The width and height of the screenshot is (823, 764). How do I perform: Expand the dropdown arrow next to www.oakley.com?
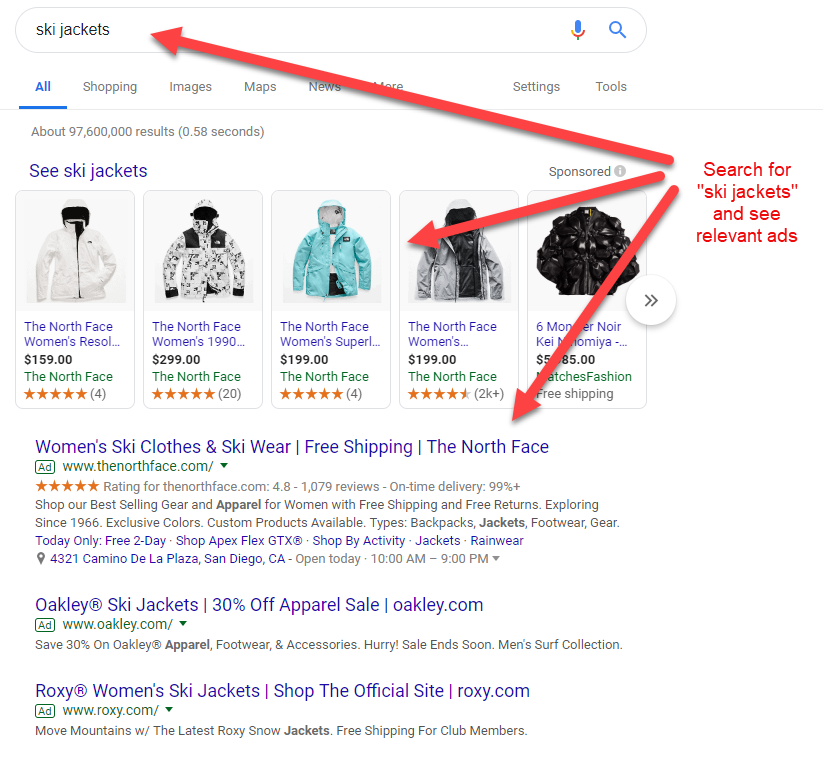(183, 623)
